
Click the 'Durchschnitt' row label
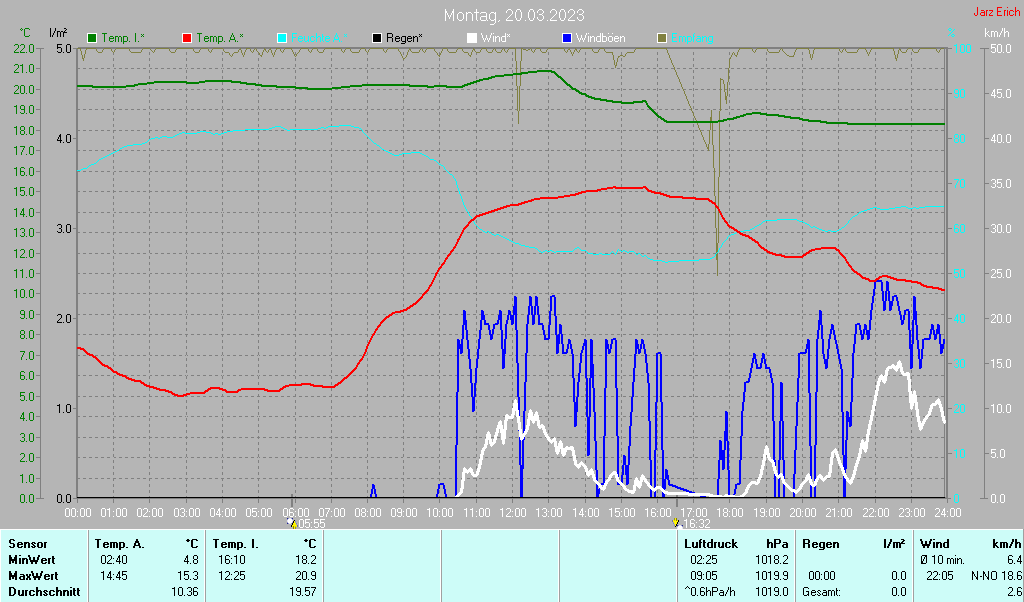(44, 593)
